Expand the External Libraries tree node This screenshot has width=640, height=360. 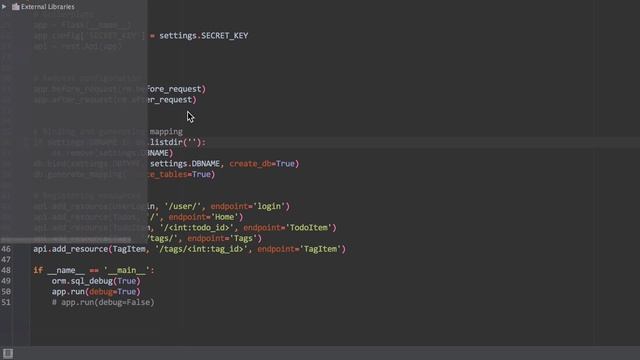[x=4, y=7]
